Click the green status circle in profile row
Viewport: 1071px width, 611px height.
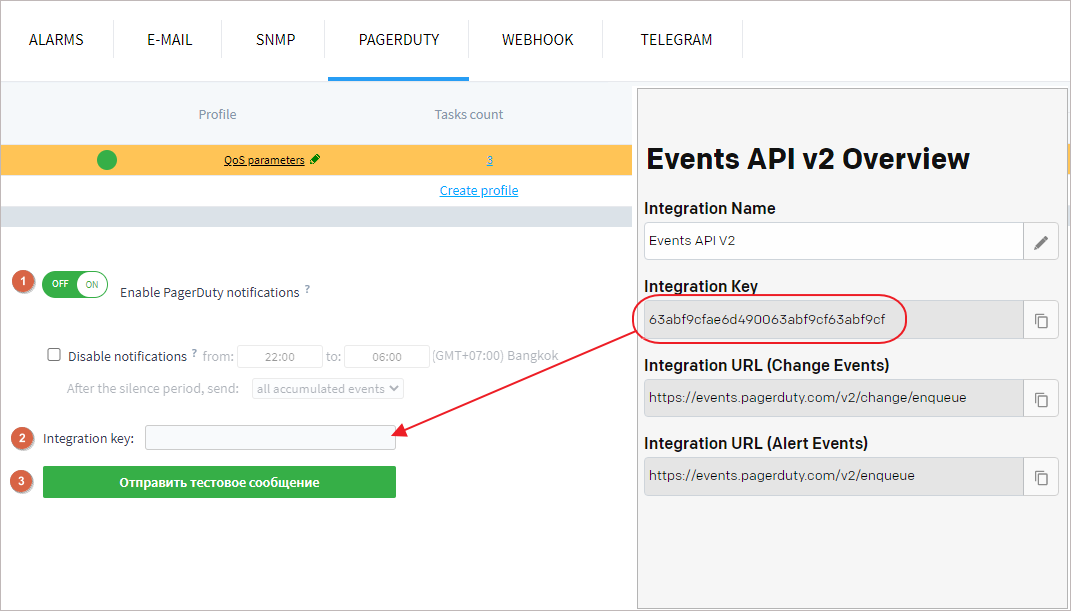click(x=107, y=160)
